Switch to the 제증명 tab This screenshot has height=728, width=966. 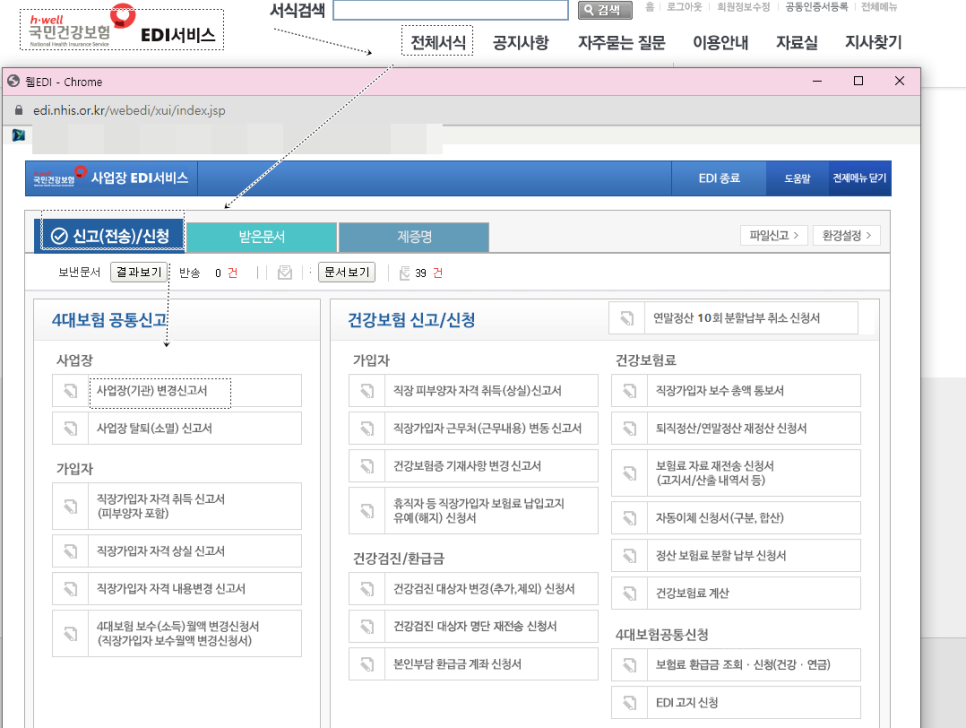[414, 235]
